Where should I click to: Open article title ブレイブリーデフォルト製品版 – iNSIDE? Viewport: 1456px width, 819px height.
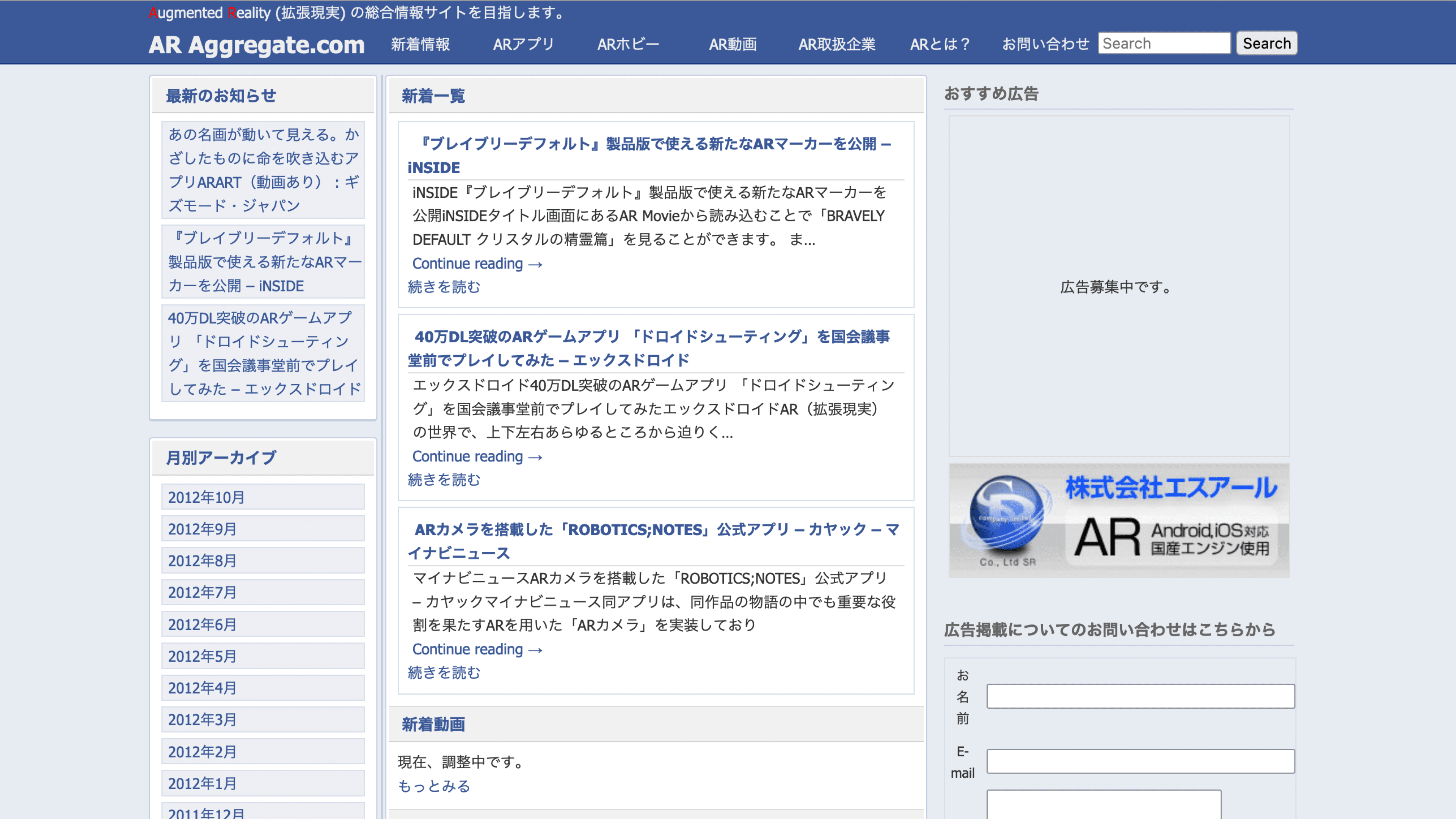tap(650, 155)
